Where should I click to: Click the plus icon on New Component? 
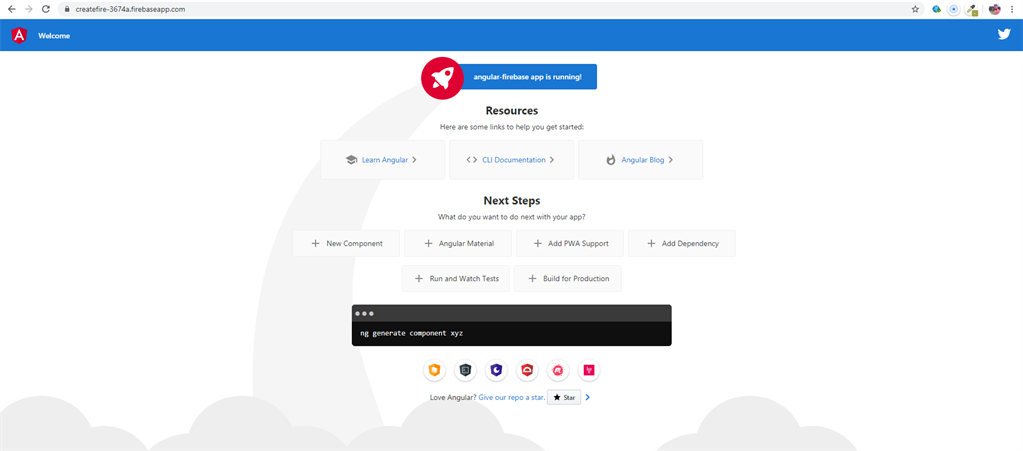click(316, 243)
